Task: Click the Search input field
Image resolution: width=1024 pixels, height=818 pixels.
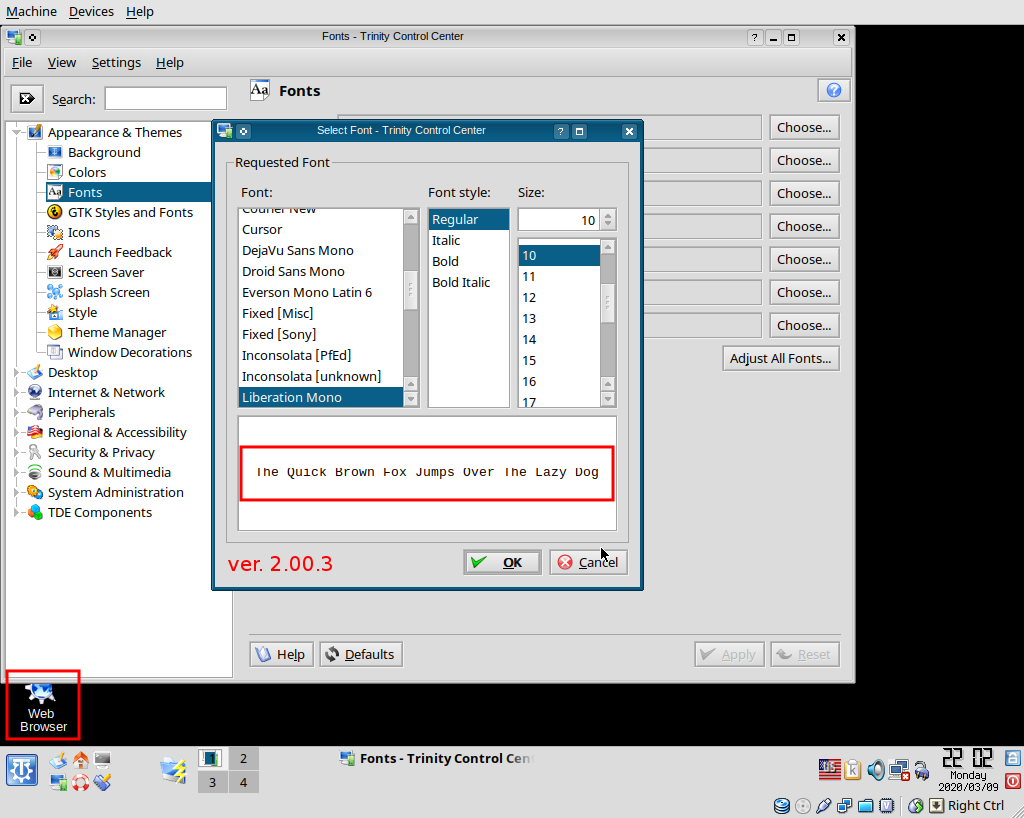Action: pyautogui.click(x=166, y=99)
